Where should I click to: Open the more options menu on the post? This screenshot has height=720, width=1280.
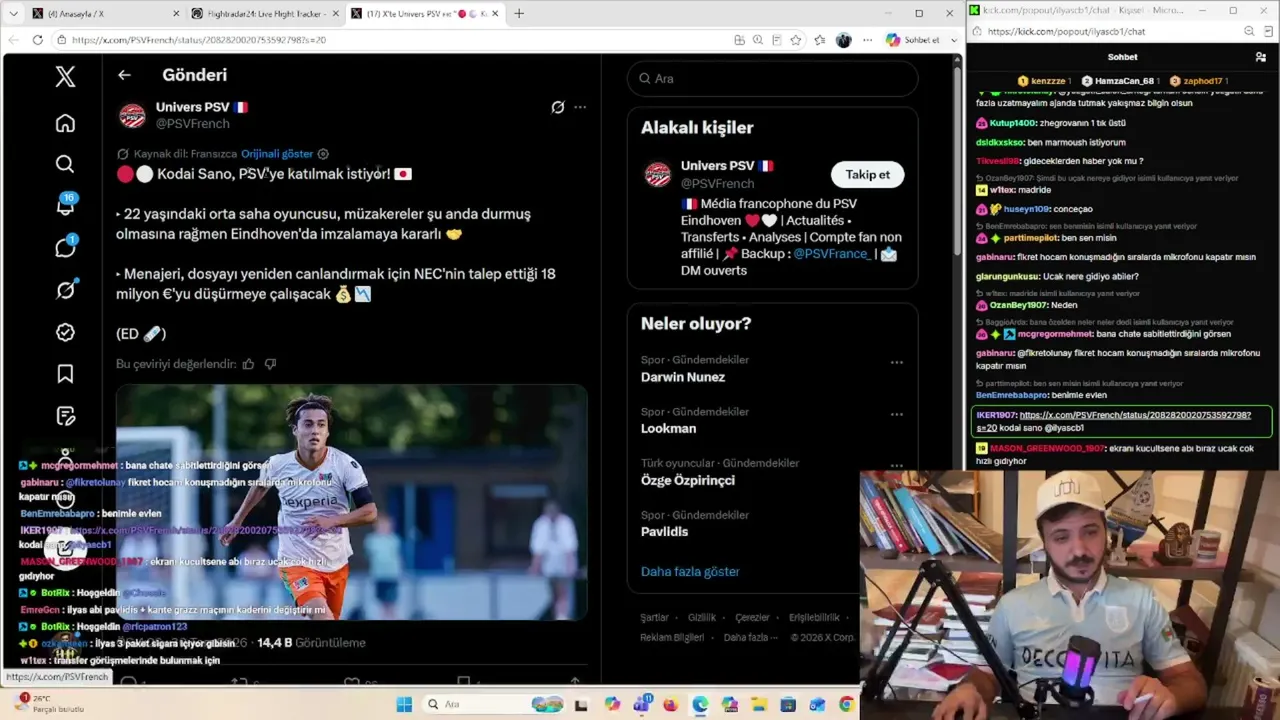click(580, 107)
